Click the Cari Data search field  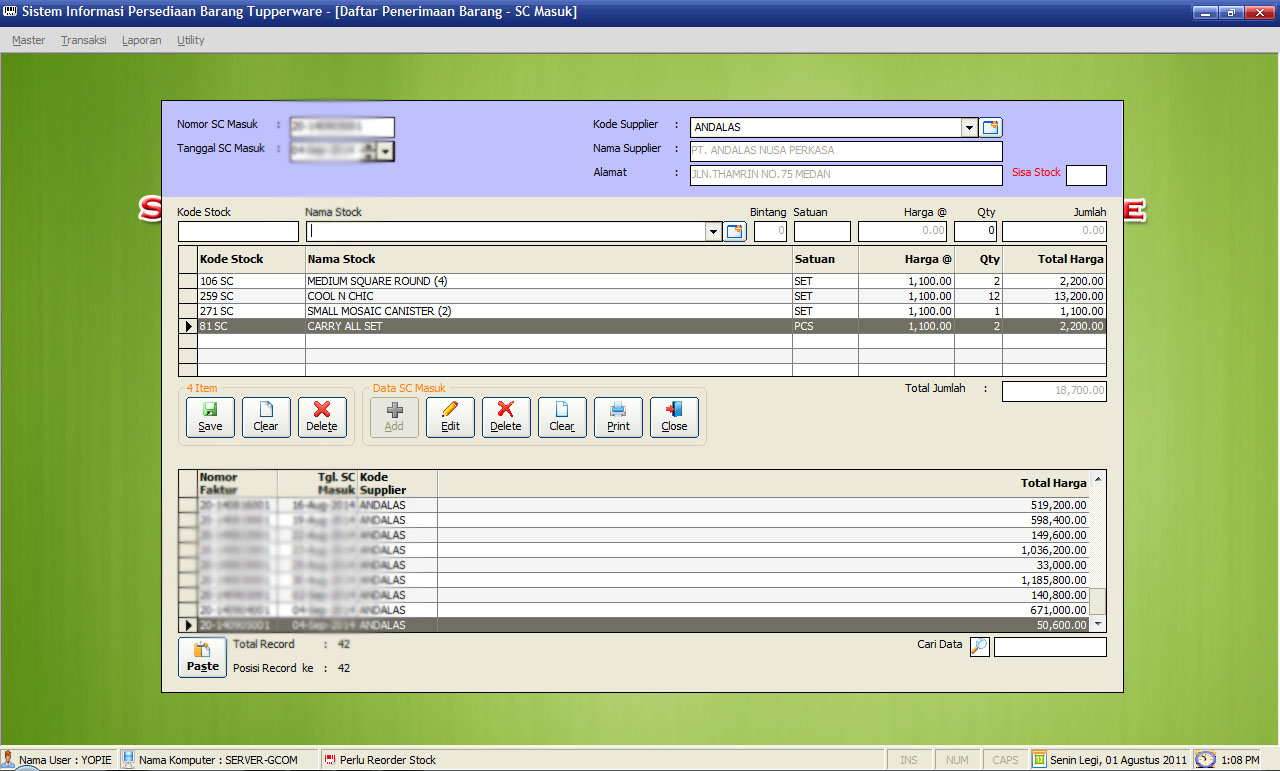pos(1050,647)
